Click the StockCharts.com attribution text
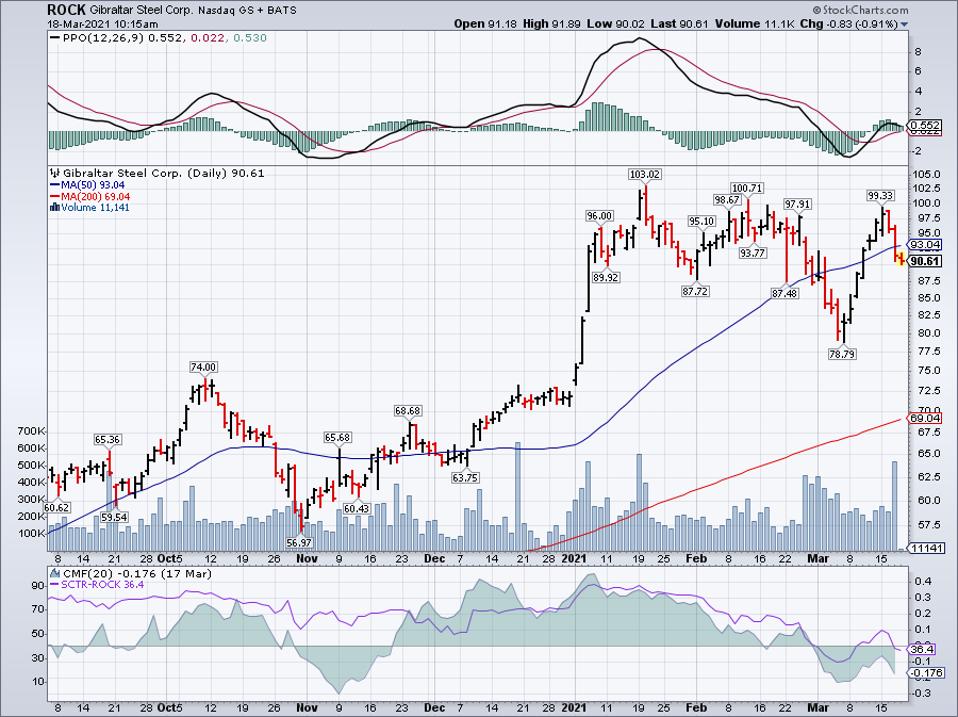958x717 pixels. 865,10
